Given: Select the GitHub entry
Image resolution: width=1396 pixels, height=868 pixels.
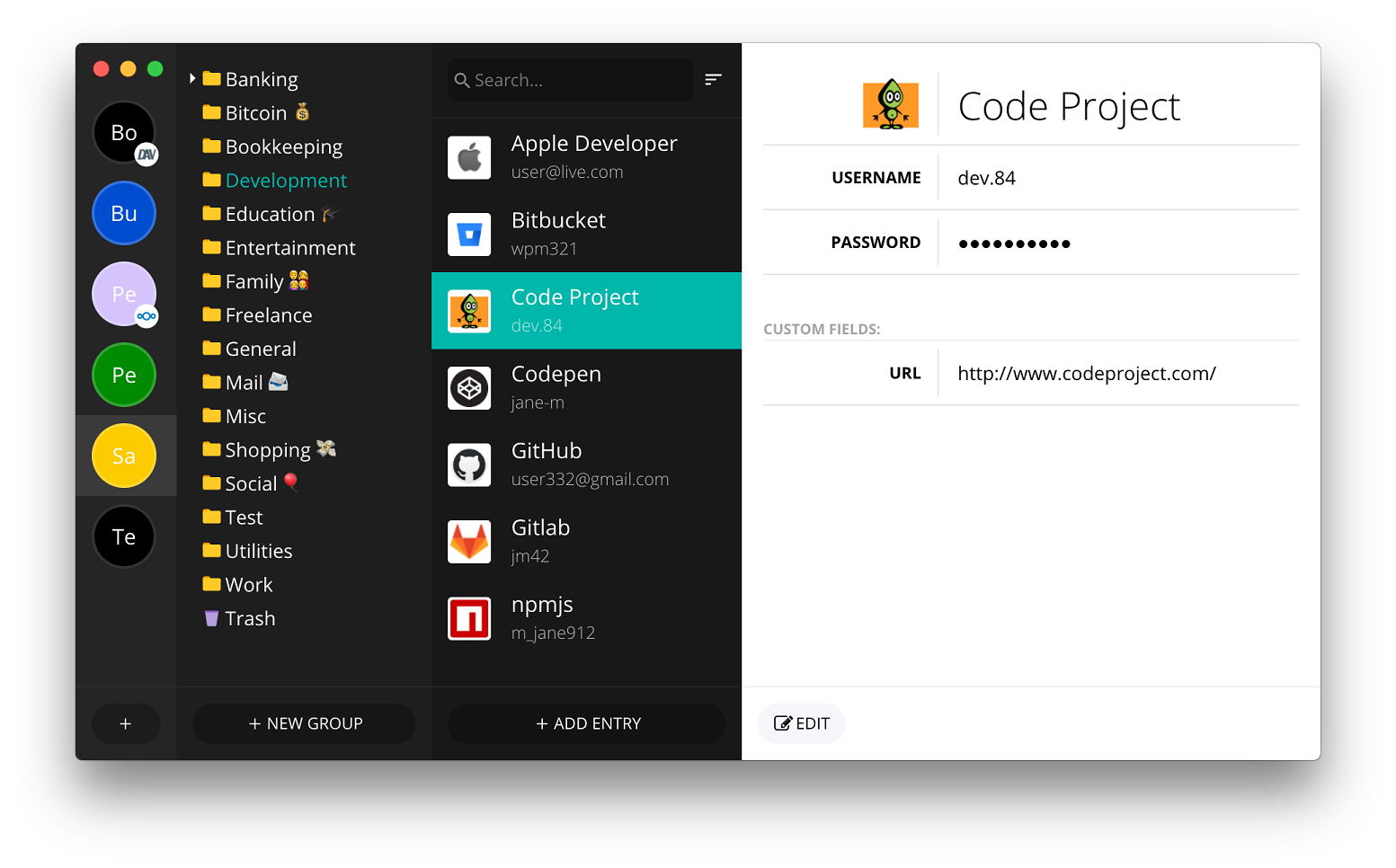Looking at the screenshot, I should point(587,465).
